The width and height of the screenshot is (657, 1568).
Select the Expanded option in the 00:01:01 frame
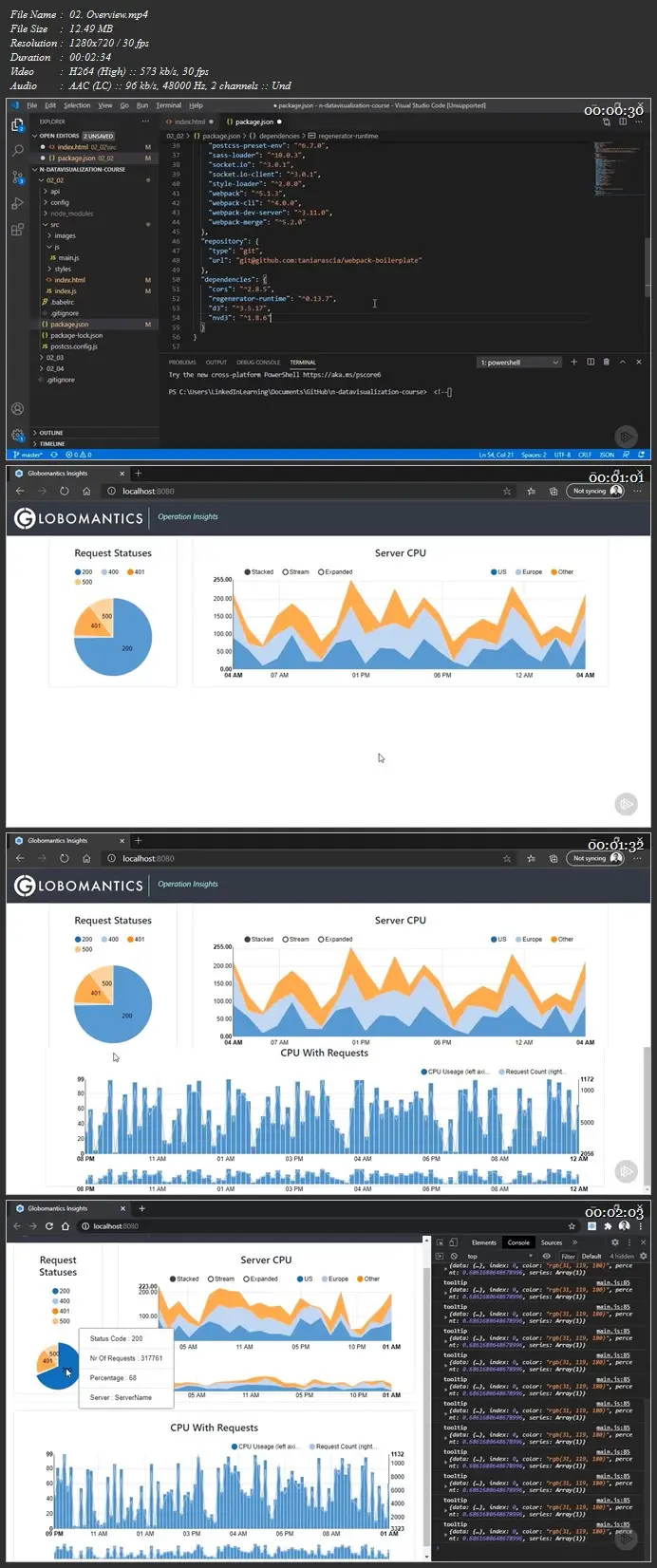tap(335, 571)
